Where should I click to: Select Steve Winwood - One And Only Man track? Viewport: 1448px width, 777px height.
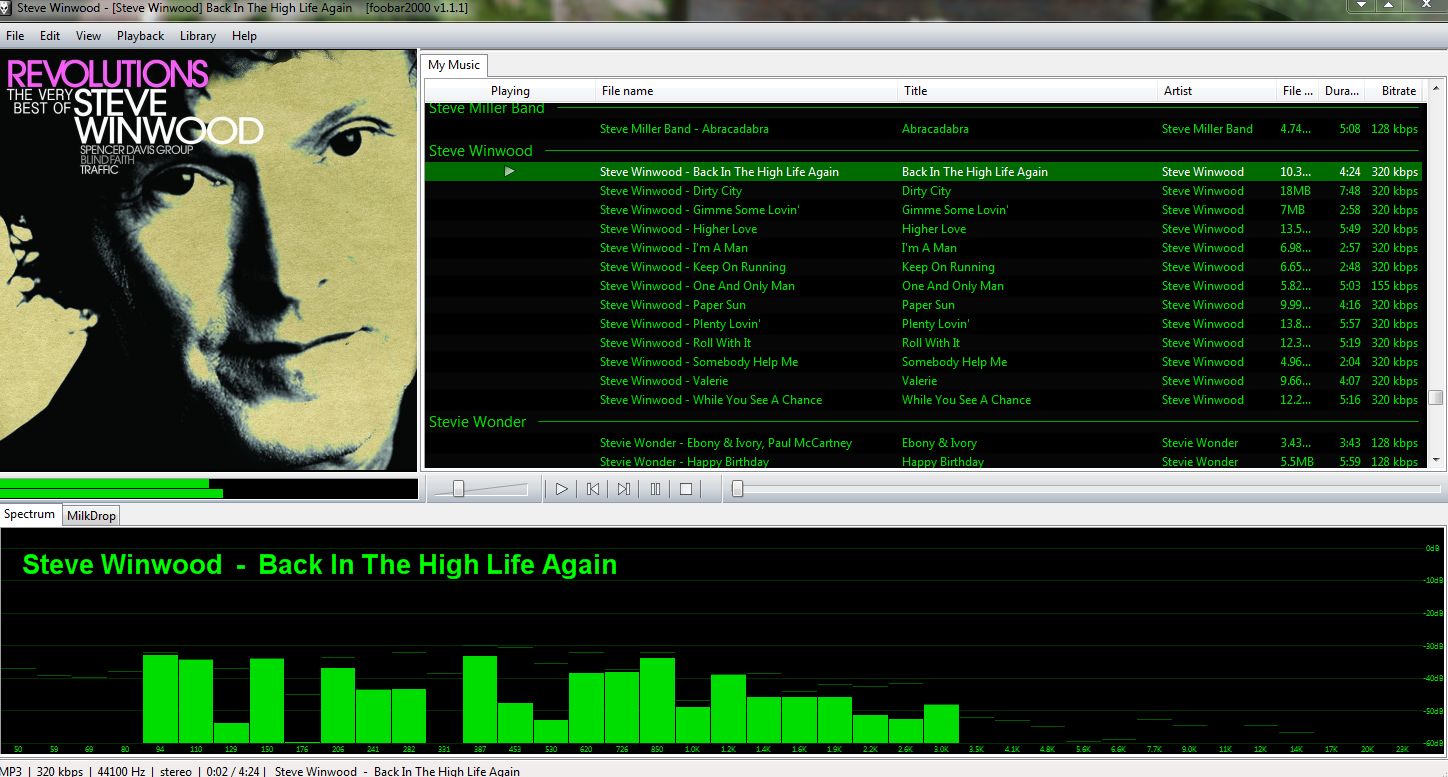coord(923,286)
